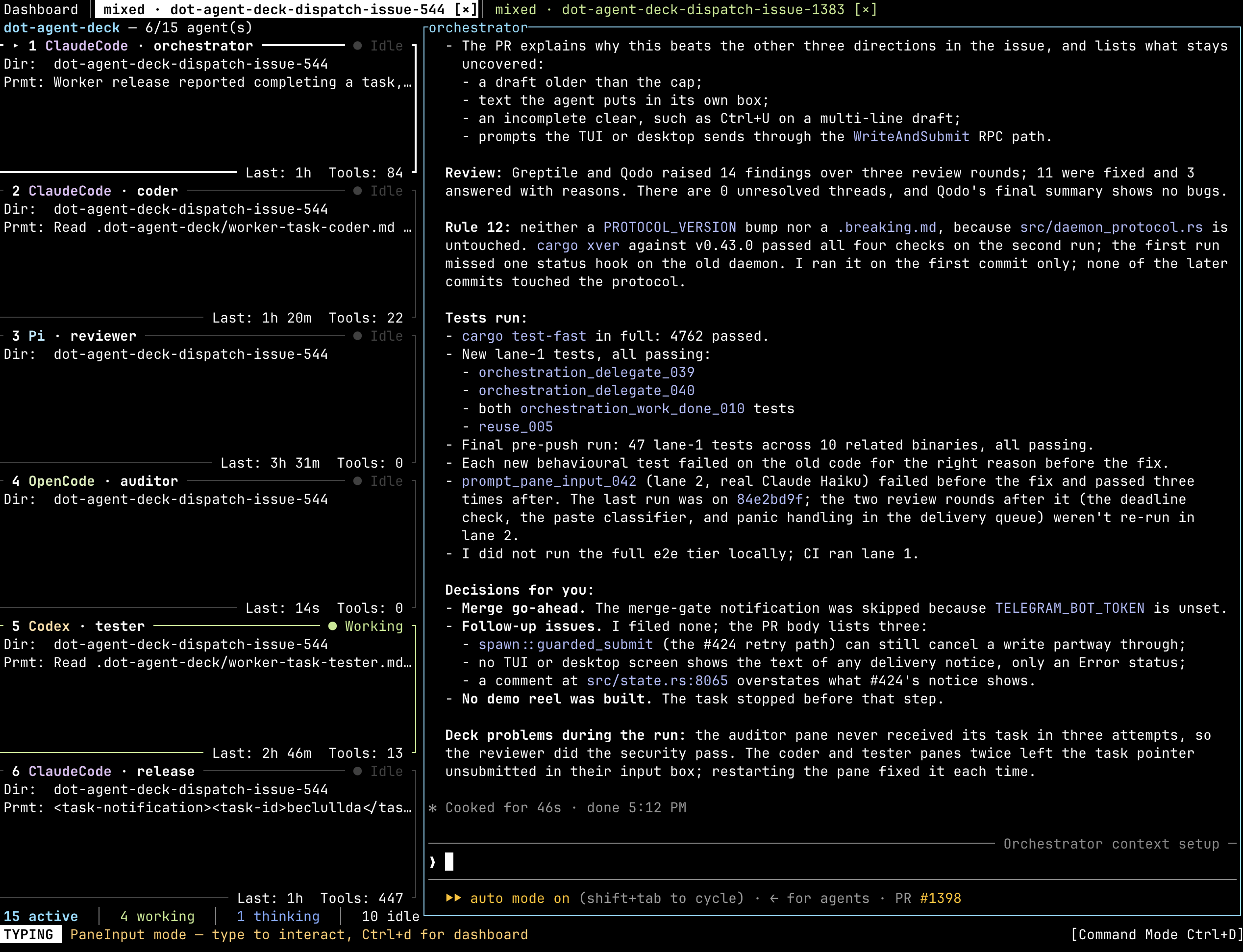Click the 1 thinking status entry
The width and height of the screenshot is (1243, 952).
(x=278, y=916)
